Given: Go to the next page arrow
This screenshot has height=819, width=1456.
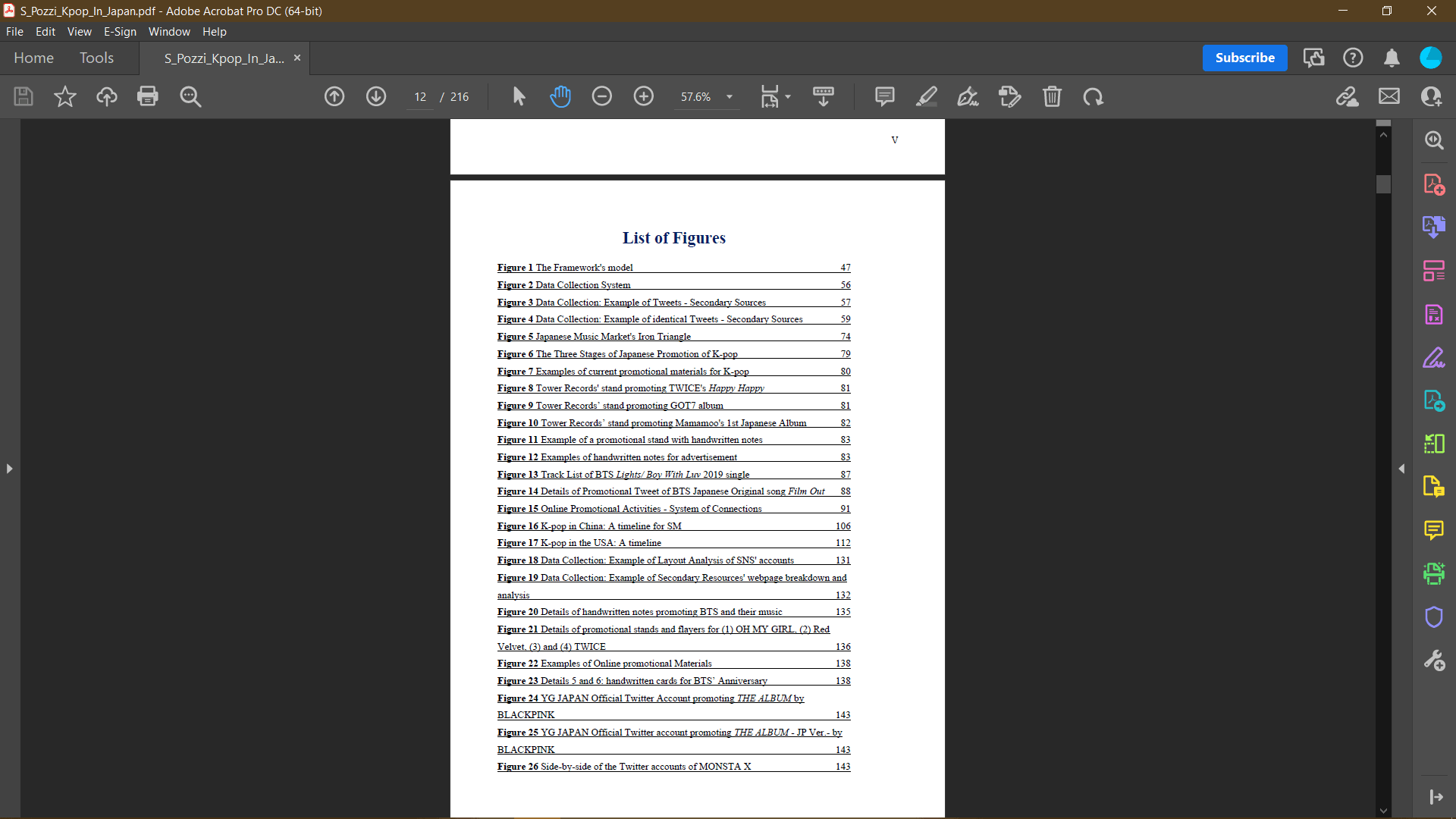Looking at the screenshot, I should 376,96.
